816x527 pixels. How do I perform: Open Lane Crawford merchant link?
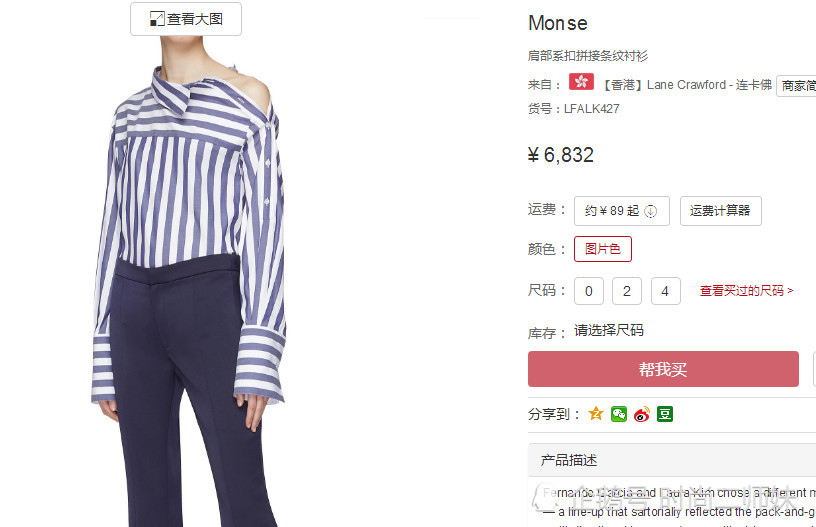tap(688, 85)
